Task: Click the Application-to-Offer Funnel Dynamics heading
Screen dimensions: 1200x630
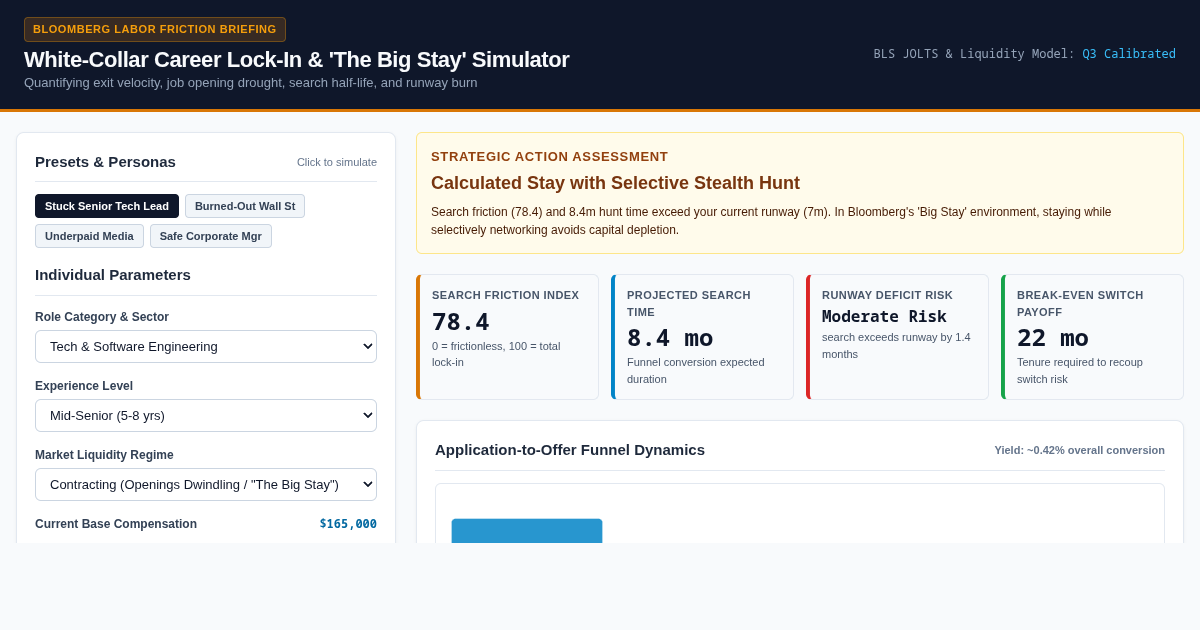Action: point(570,449)
